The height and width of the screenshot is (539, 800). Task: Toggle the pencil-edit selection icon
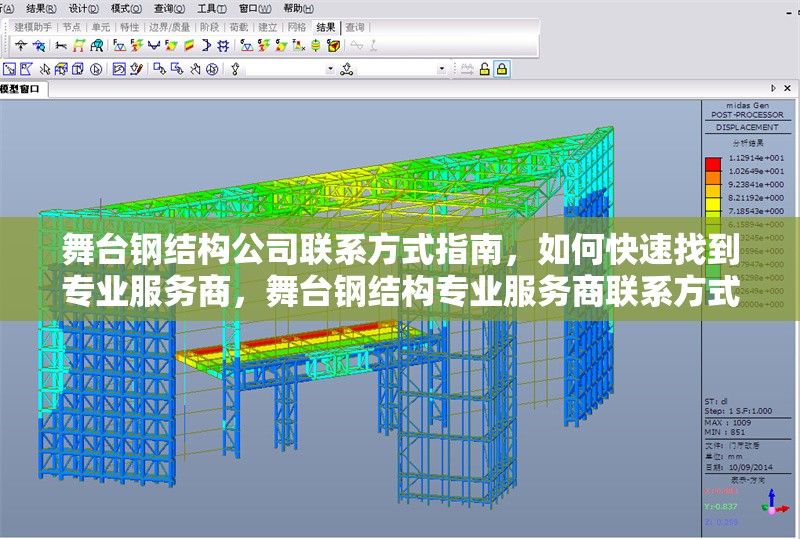pos(137,69)
